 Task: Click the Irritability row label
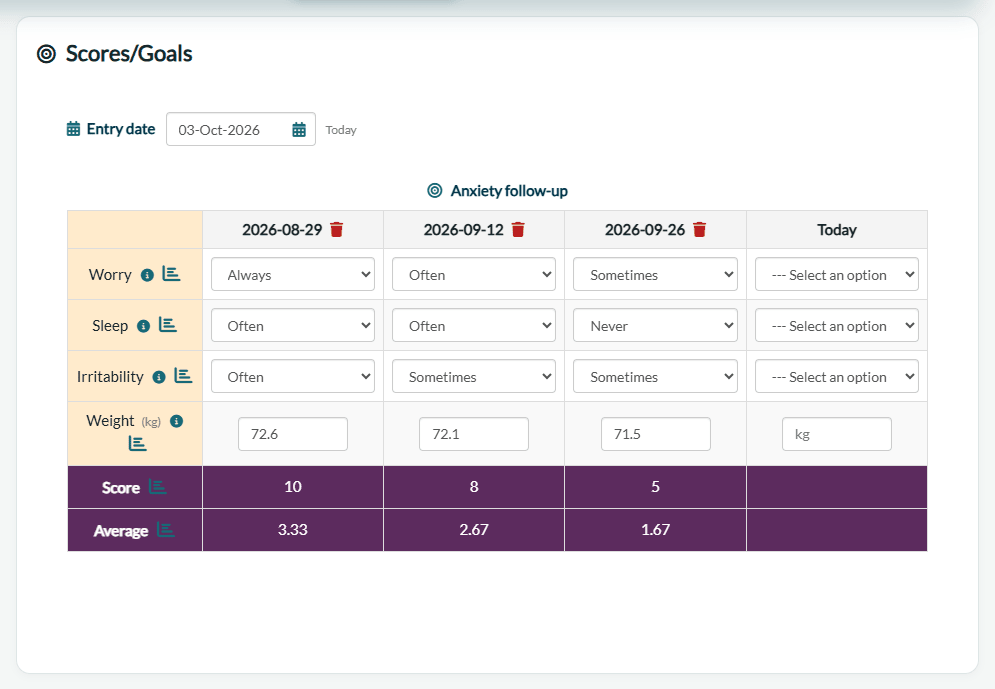tap(110, 377)
